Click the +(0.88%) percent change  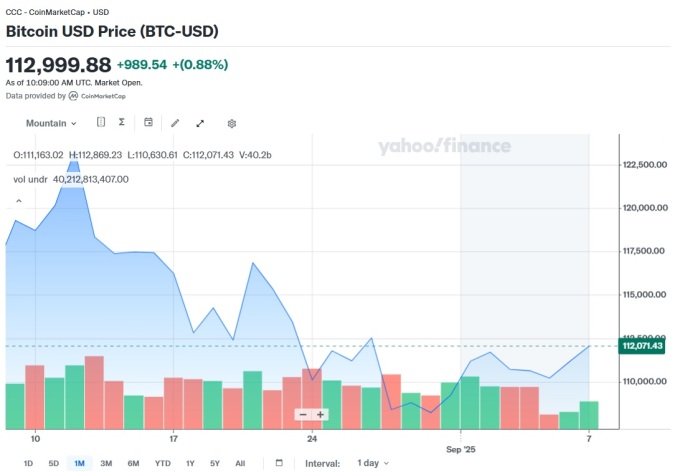coord(200,65)
